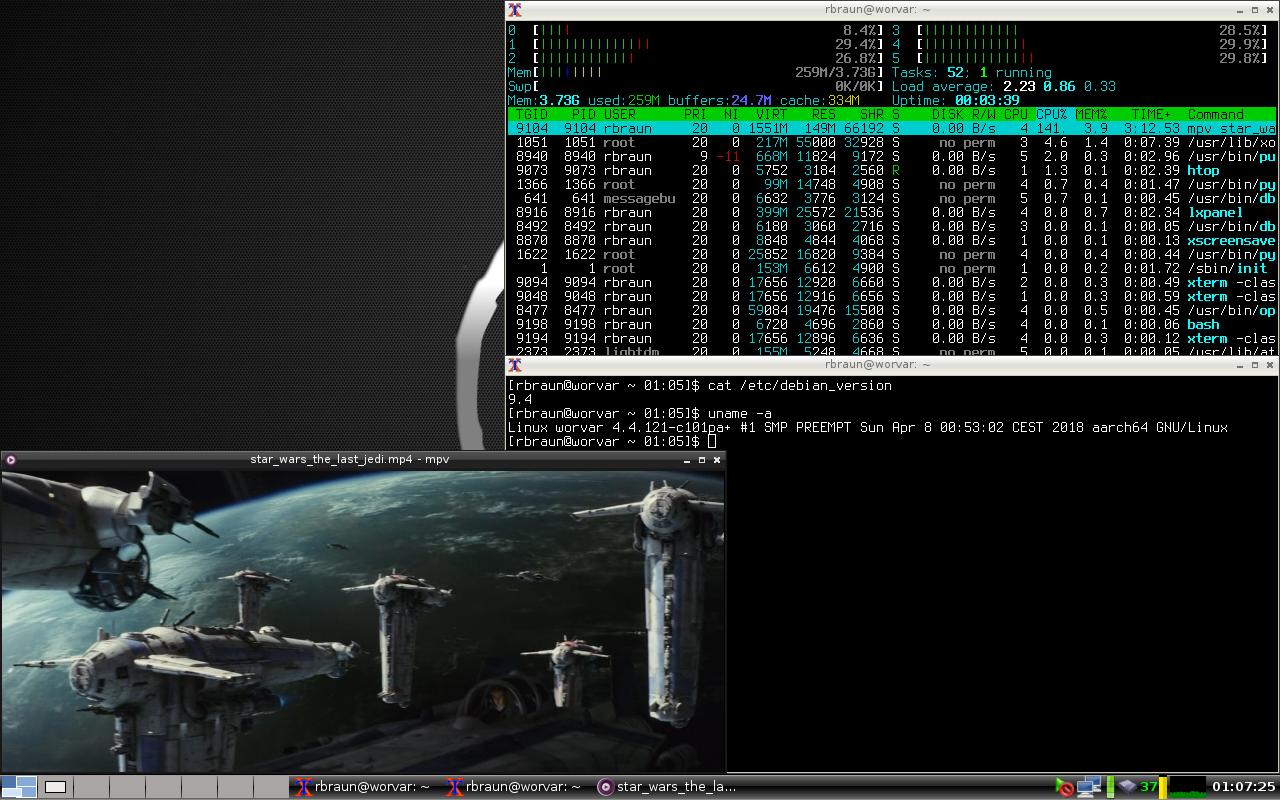Click the Swp usage meter in htop
The height and width of the screenshot is (800, 1280).
click(x=696, y=86)
